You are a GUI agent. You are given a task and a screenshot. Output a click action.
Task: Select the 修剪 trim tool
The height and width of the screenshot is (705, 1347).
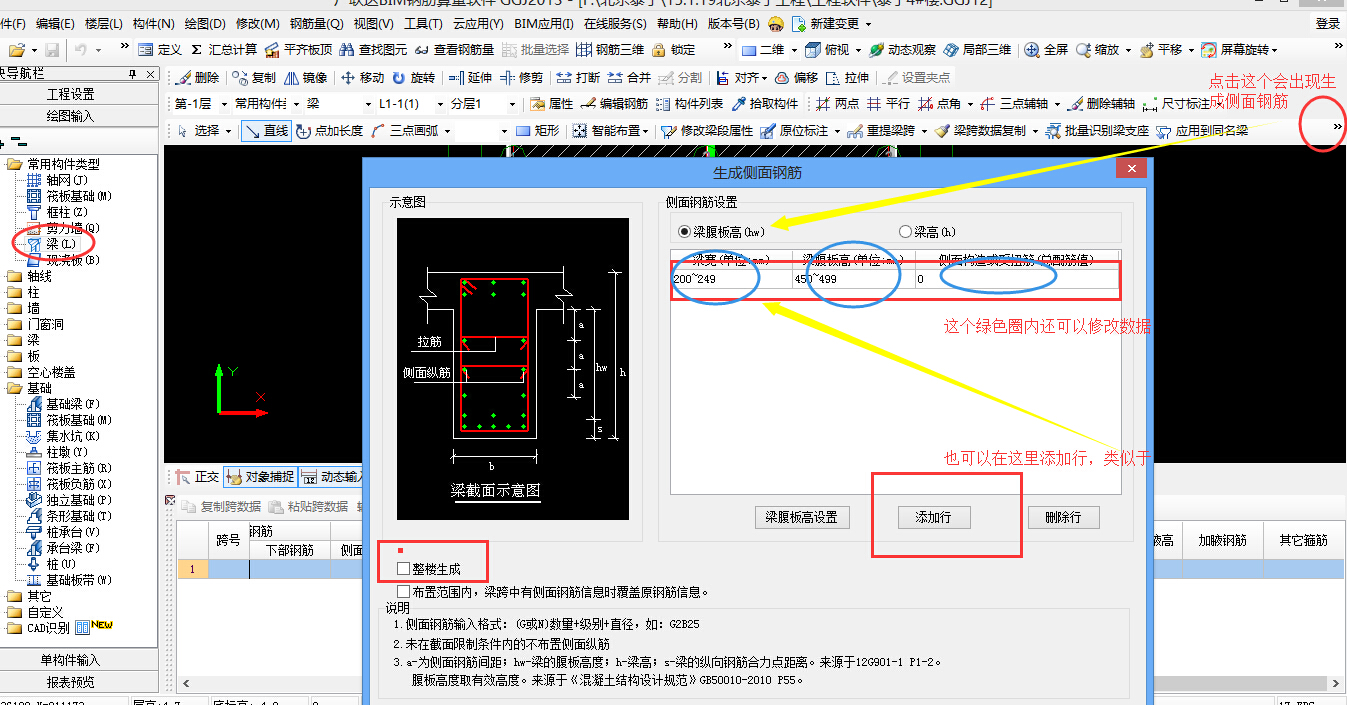522,77
